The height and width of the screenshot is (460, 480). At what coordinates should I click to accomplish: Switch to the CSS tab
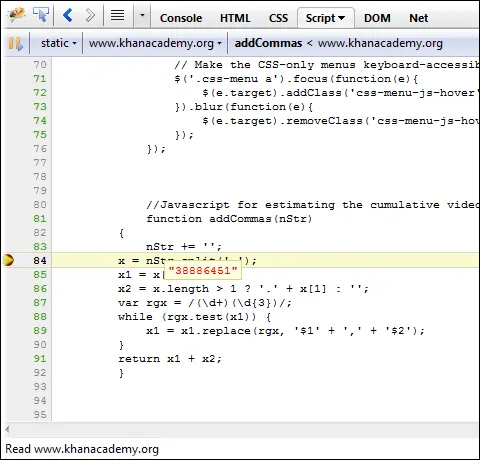click(x=278, y=18)
